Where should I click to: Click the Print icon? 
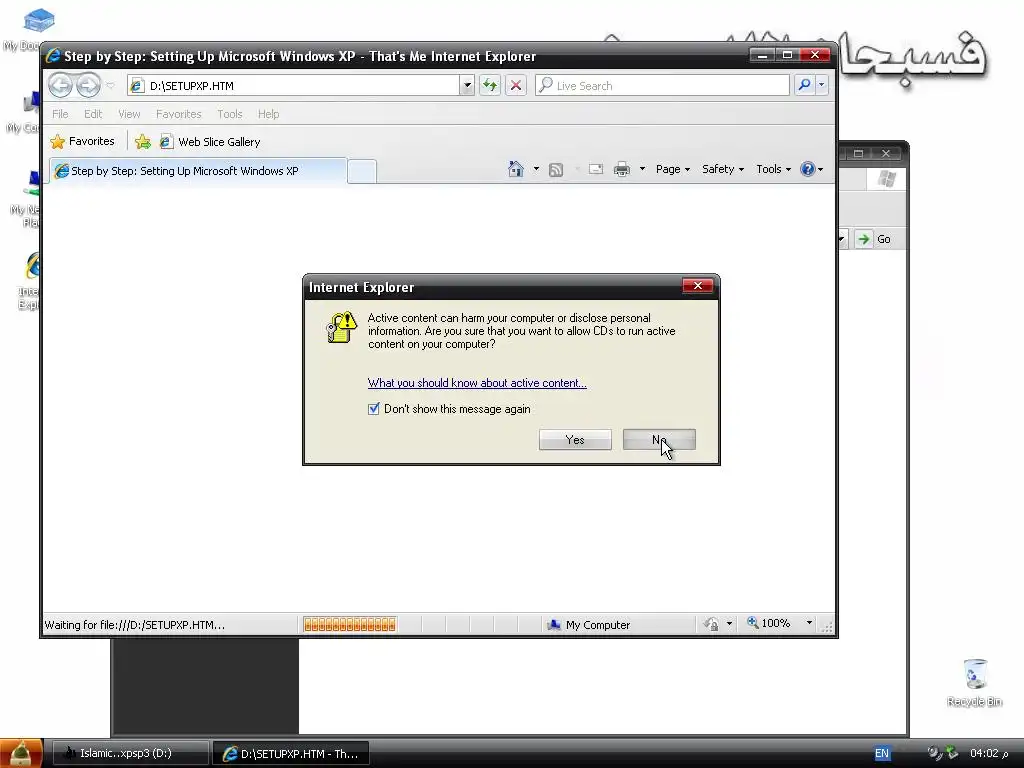622,169
